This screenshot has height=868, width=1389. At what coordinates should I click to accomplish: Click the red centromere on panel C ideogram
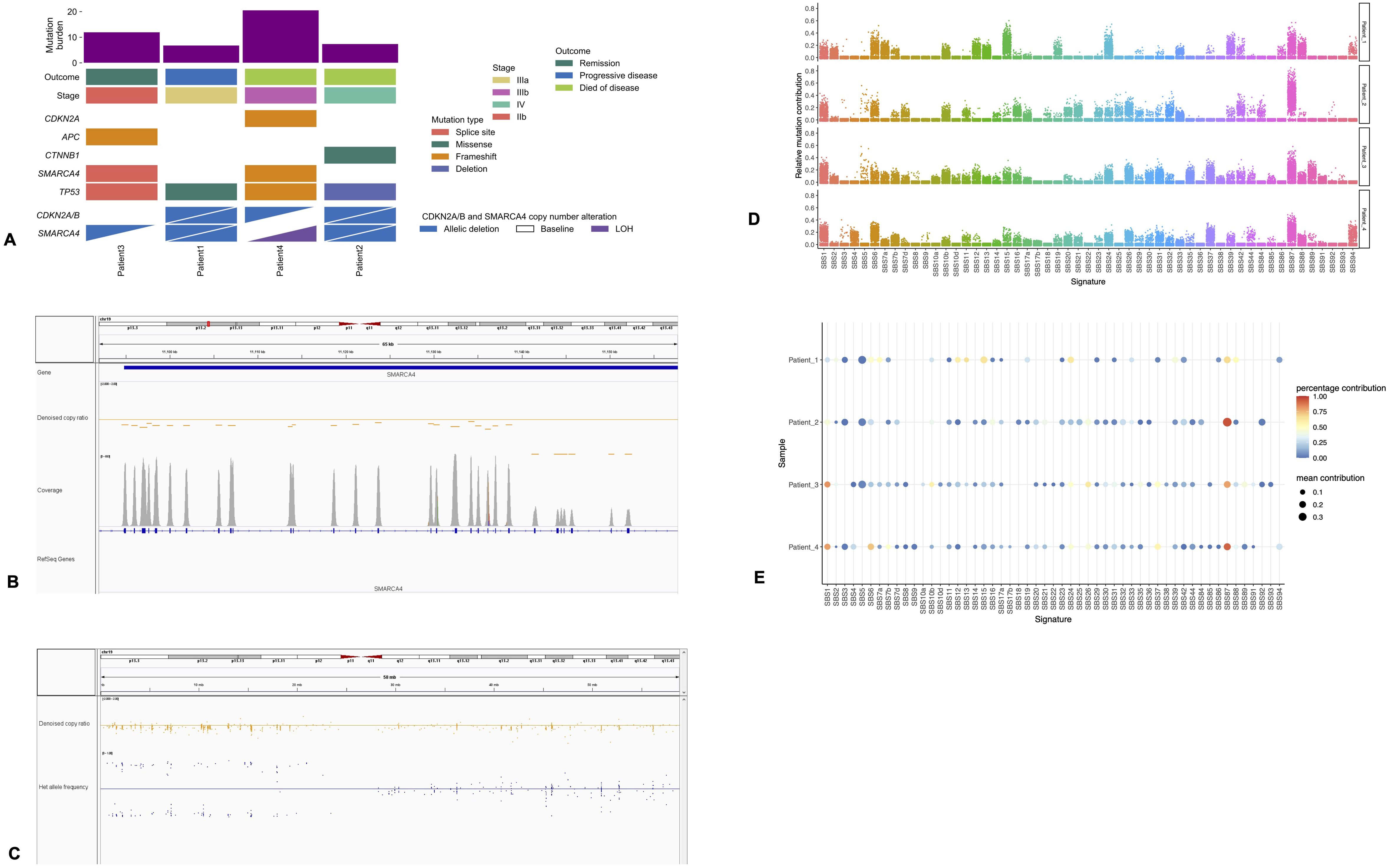point(361,656)
